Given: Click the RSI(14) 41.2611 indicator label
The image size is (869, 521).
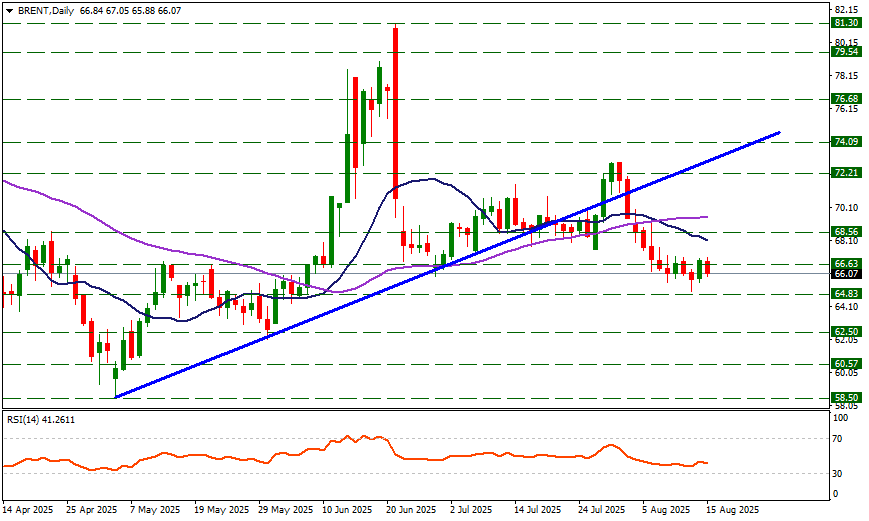Looking at the screenshot, I should [41, 420].
